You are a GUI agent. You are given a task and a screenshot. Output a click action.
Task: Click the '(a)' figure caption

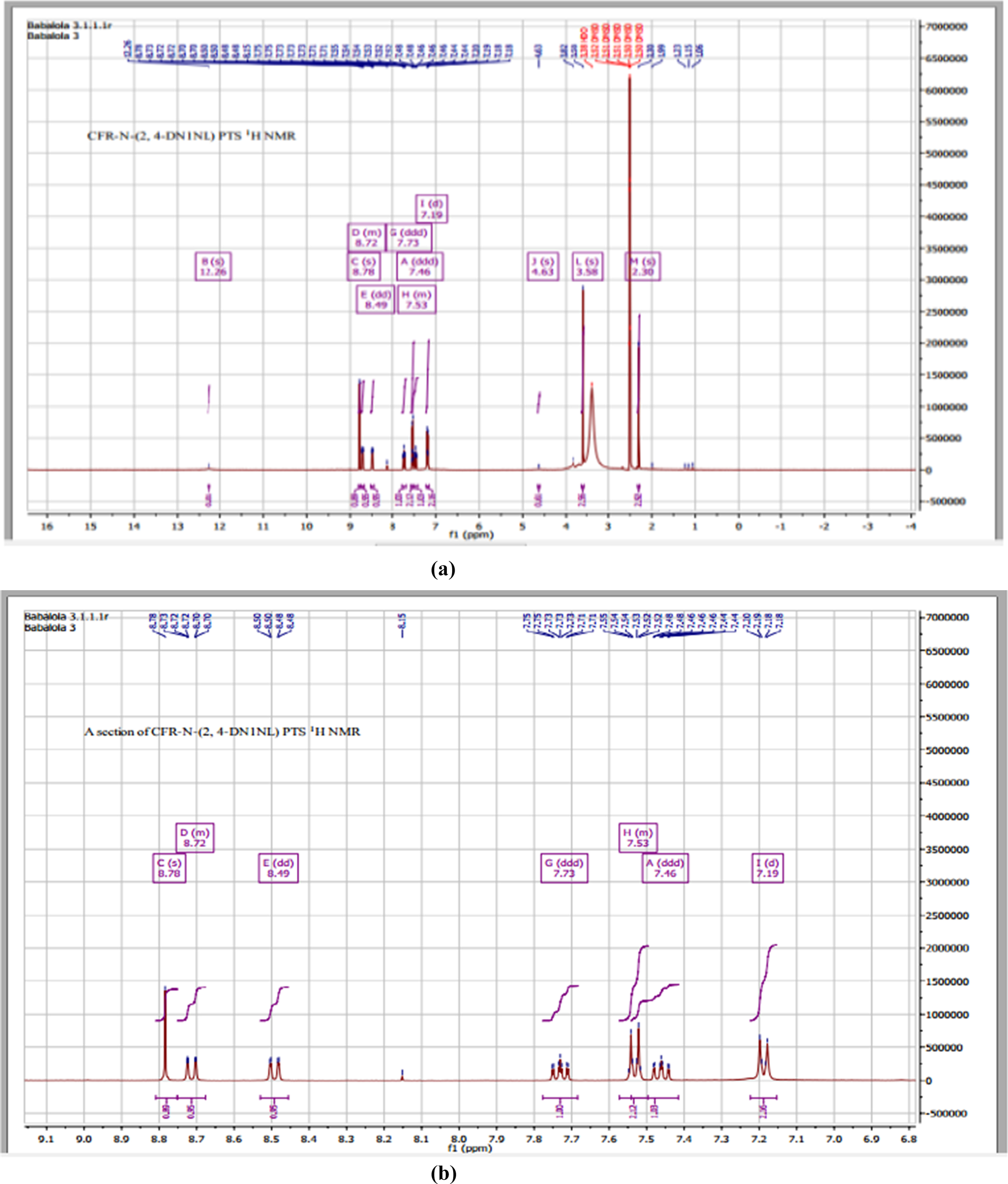[443, 570]
